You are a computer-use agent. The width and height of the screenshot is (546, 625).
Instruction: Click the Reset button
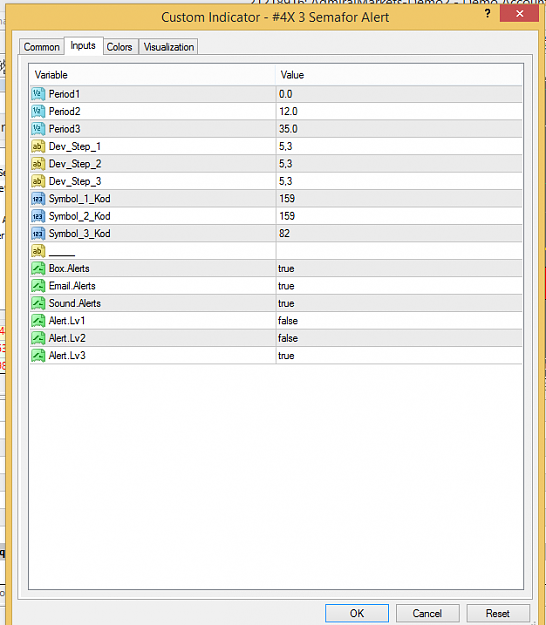[x=497, y=613]
